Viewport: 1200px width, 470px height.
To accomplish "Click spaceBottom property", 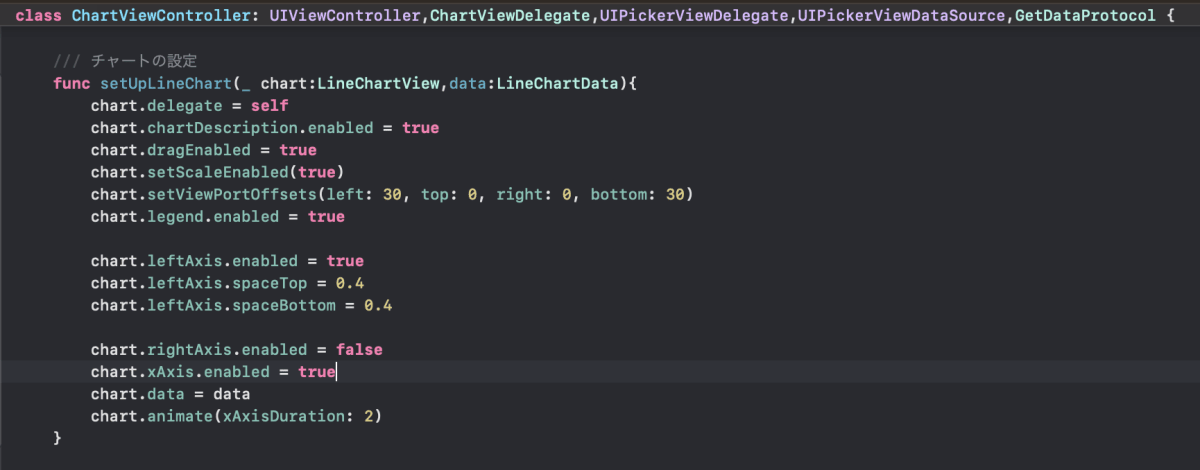I will [x=285, y=305].
